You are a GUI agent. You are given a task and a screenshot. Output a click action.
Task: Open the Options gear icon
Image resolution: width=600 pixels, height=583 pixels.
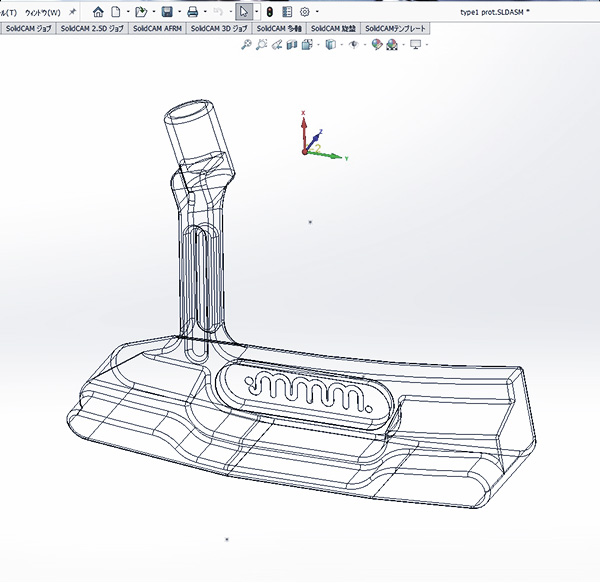click(305, 11)
